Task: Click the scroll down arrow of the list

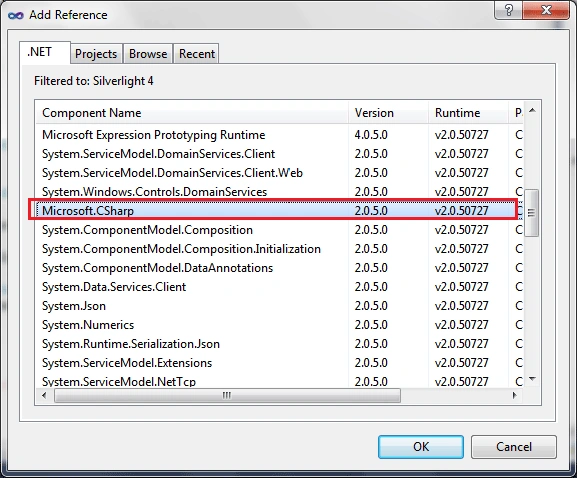Action: click(532, 379)
